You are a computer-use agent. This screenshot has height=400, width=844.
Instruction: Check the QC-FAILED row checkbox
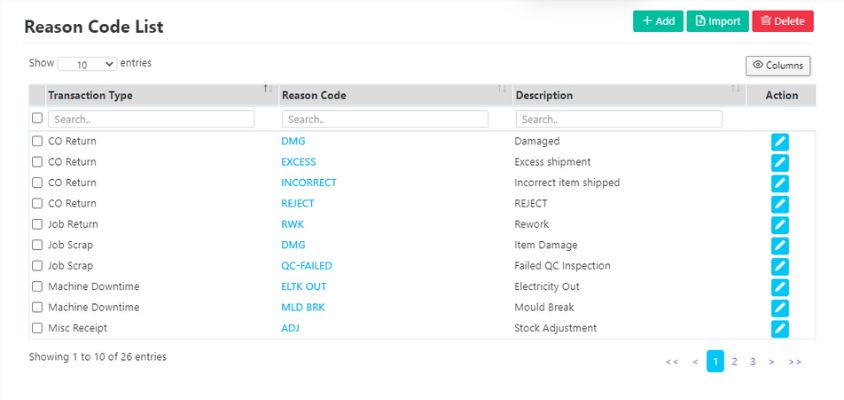coord(37,265)
